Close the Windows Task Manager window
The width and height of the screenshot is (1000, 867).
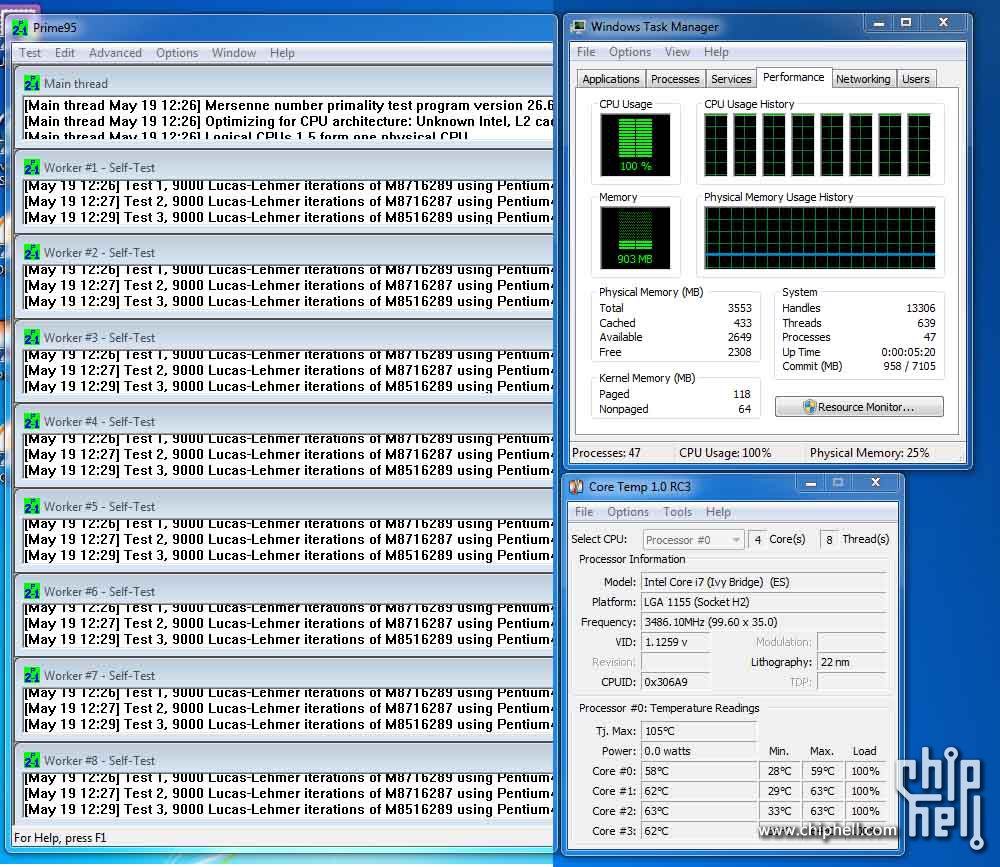click(x=943, y=23)
